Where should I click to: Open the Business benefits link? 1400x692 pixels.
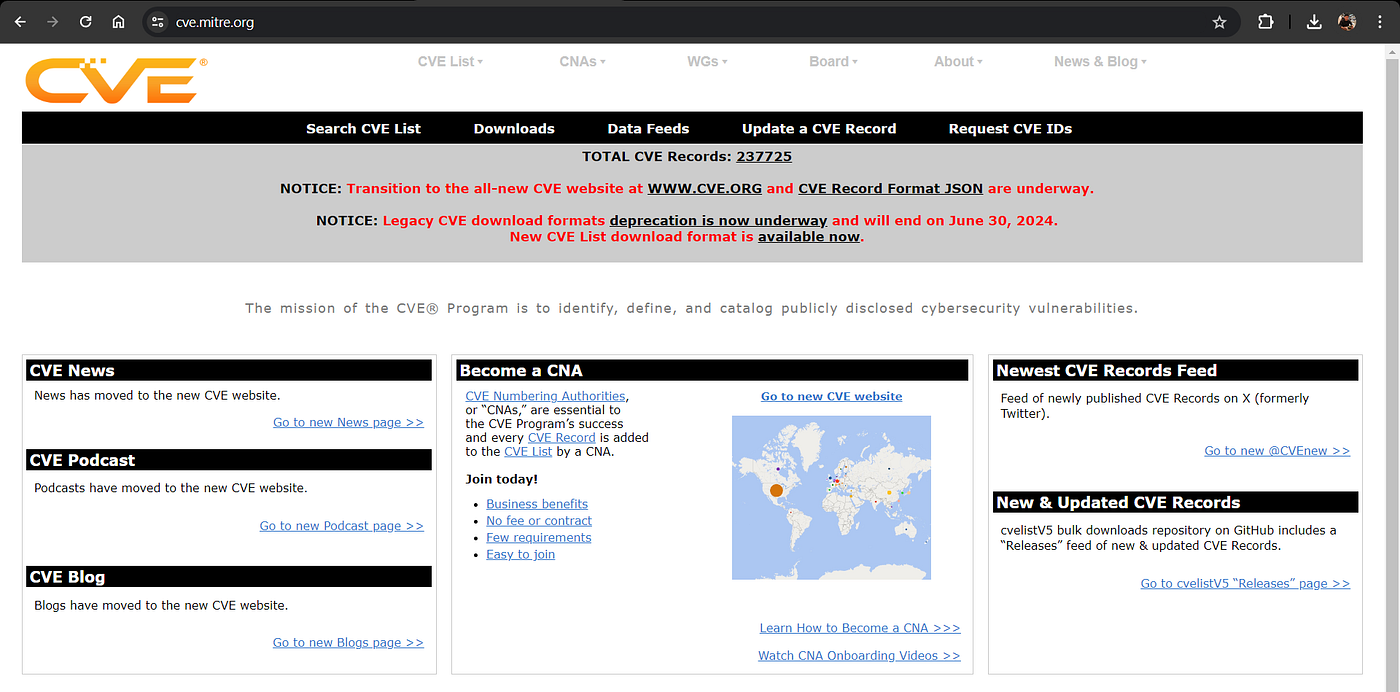click(537, 504)
